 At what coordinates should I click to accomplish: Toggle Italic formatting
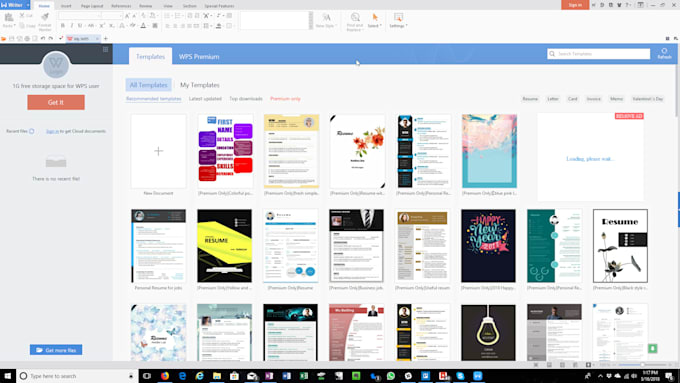[72, 26]
